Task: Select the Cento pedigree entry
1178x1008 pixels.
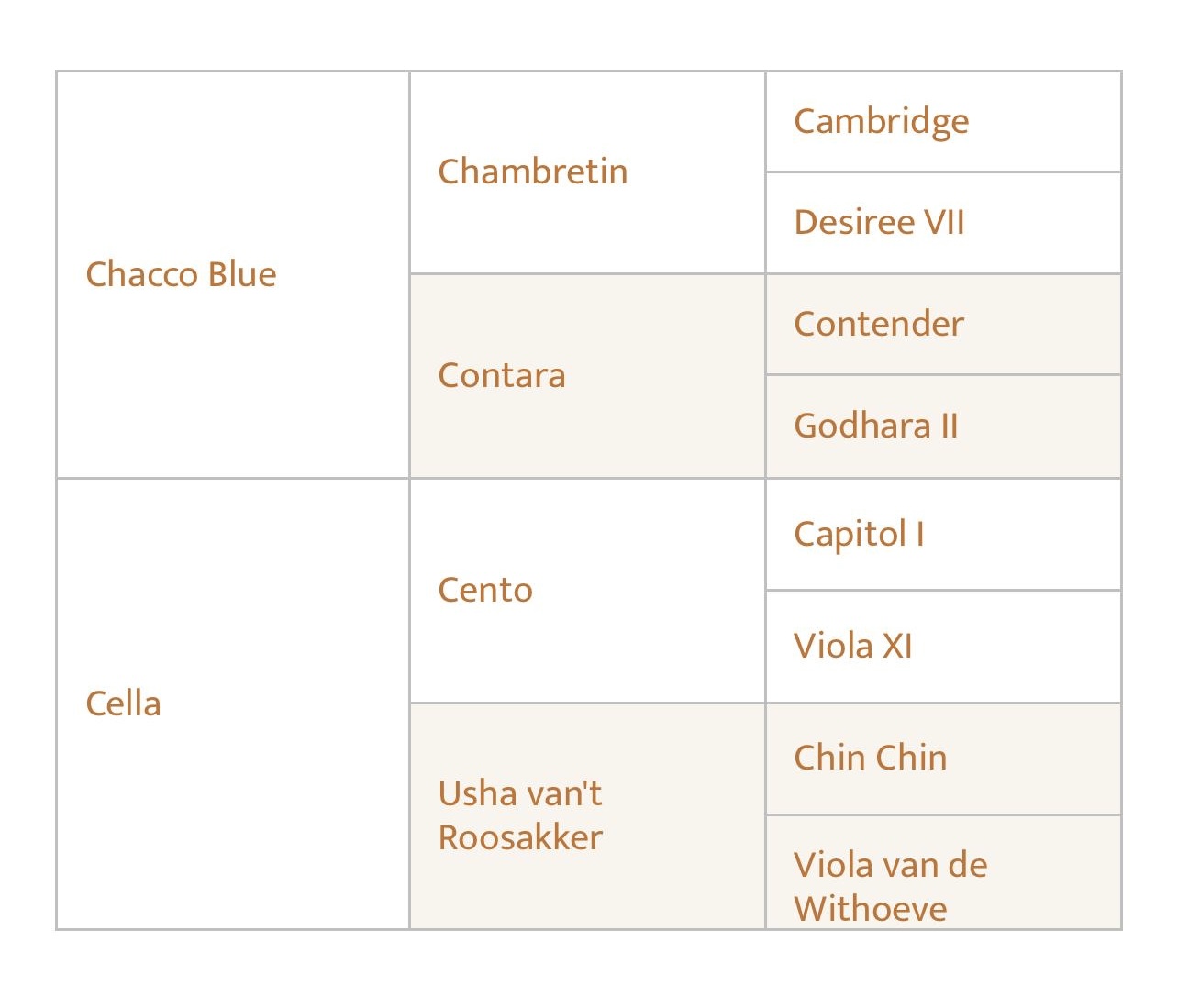Action: (485, 590)
